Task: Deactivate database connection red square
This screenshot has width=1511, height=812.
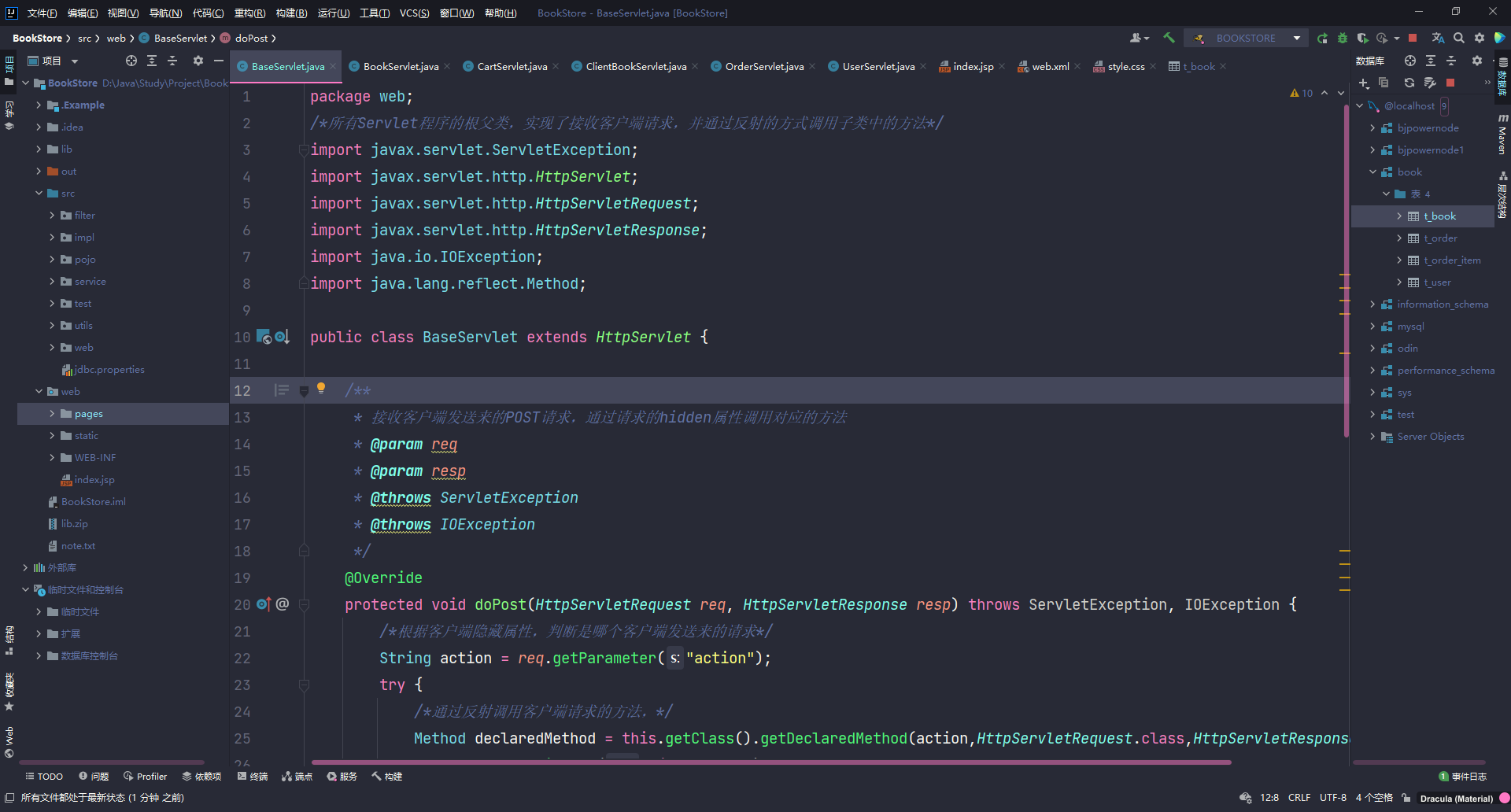Action: 1450,83
